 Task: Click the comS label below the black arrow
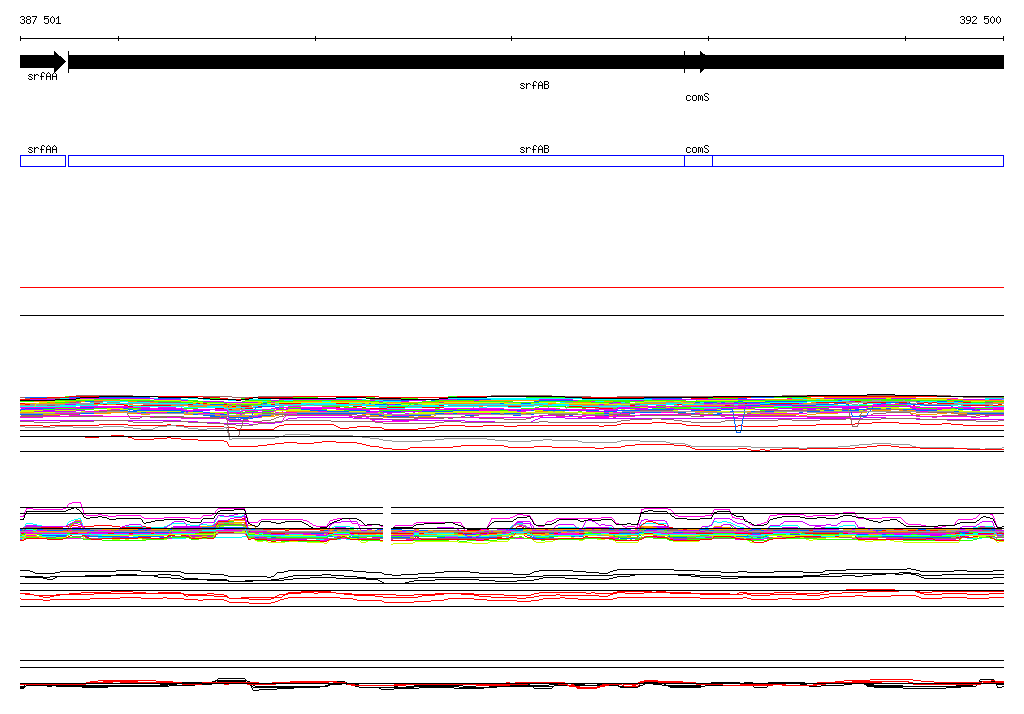click(697, 98)
